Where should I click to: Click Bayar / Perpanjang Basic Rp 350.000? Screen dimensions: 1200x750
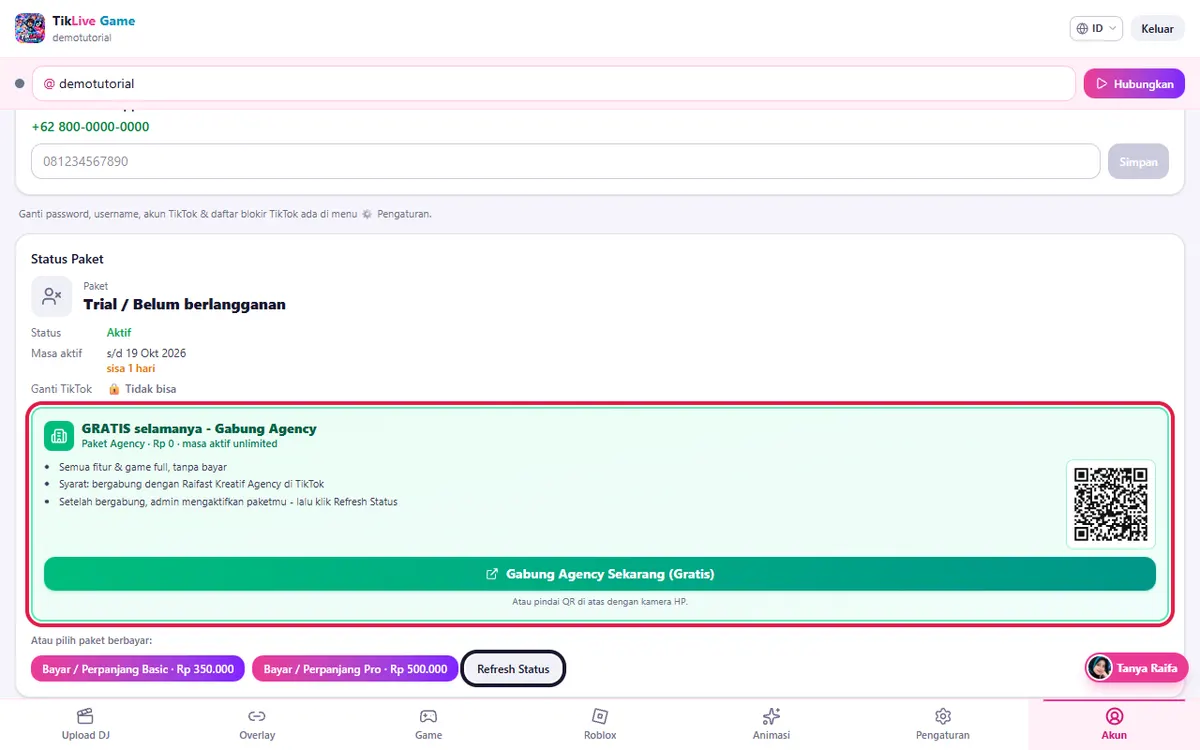tap(138, 669)
